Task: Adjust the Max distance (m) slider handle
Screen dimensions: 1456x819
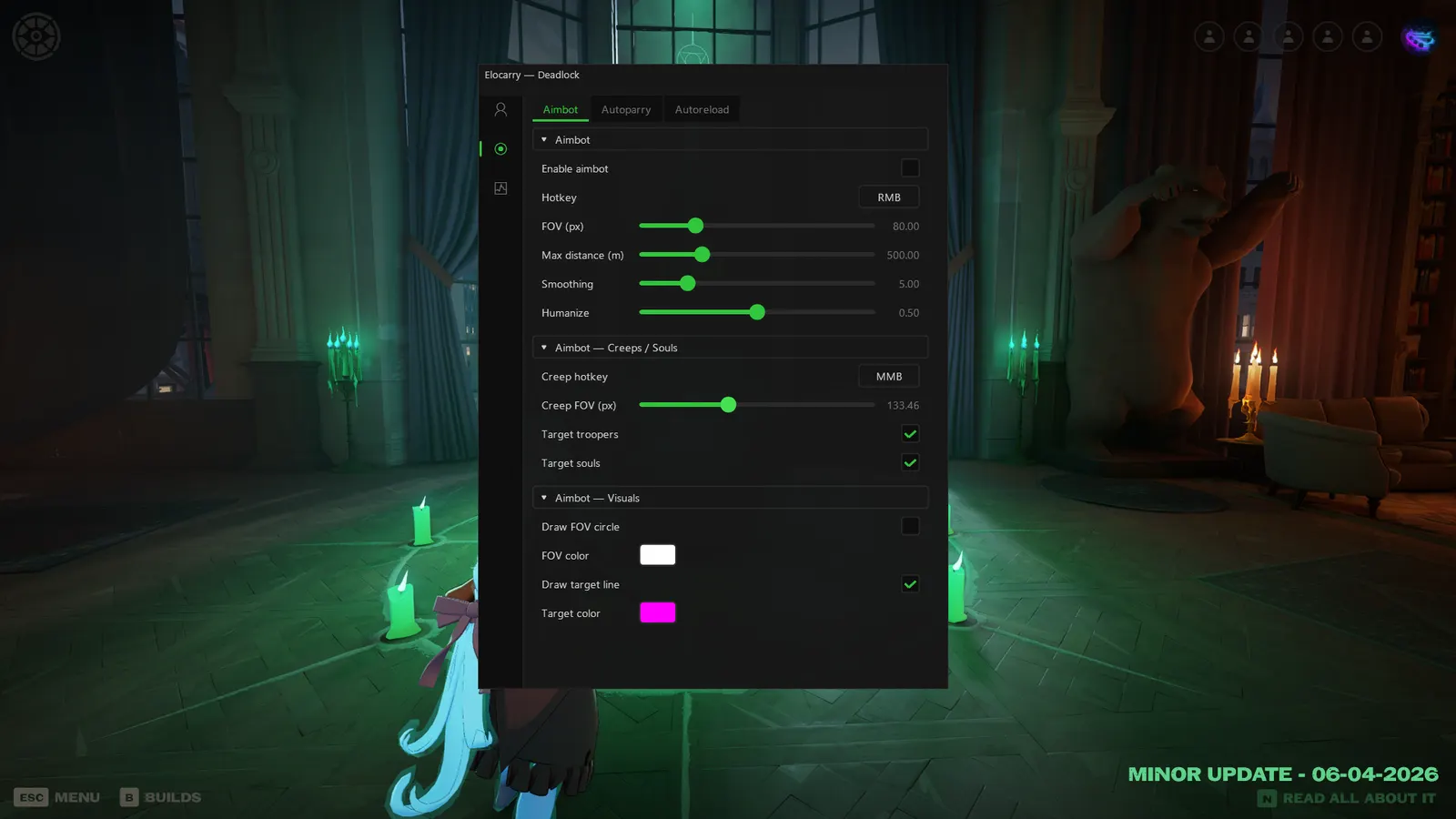Action: click(x=702, y=255)
